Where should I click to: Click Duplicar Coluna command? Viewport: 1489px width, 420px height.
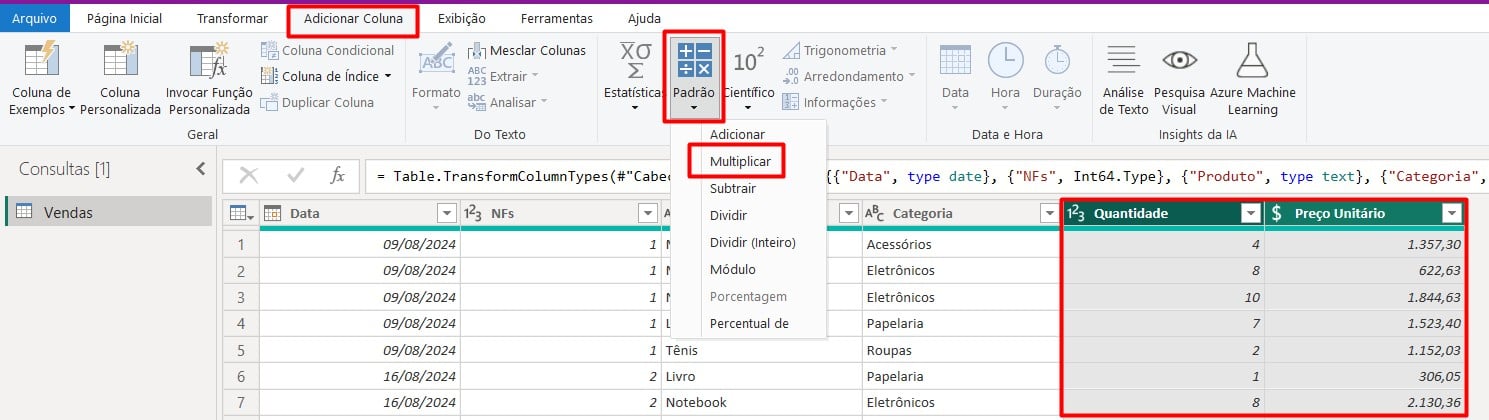click(x=317, y=102)
